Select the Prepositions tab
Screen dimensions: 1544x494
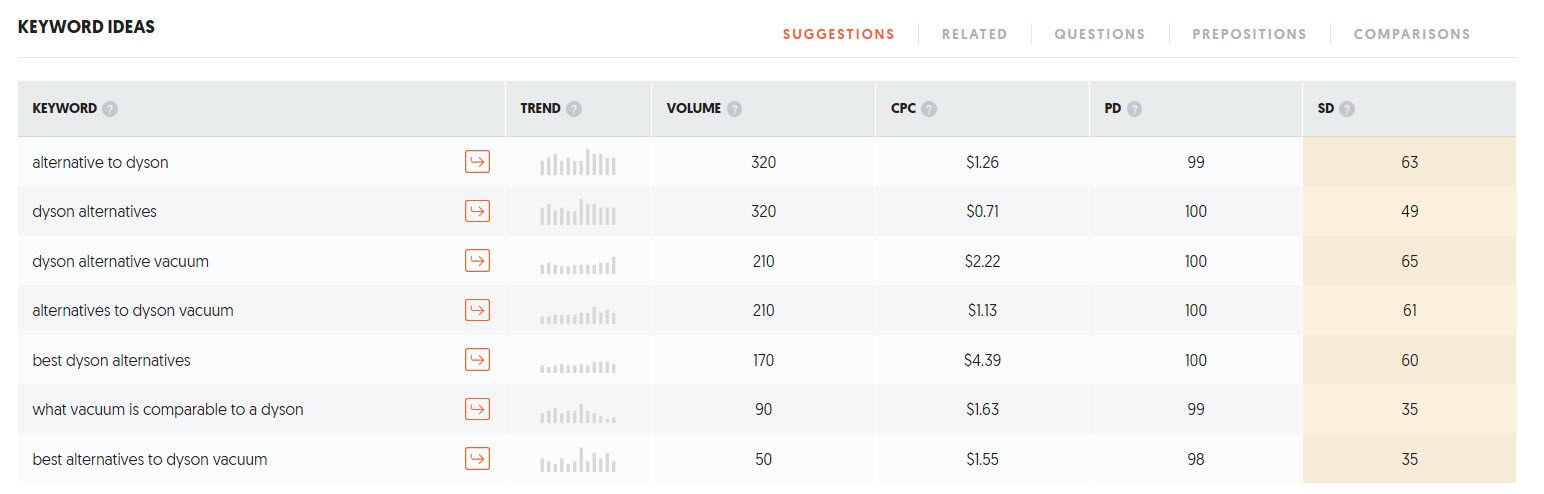click(x=1249, y=34)
